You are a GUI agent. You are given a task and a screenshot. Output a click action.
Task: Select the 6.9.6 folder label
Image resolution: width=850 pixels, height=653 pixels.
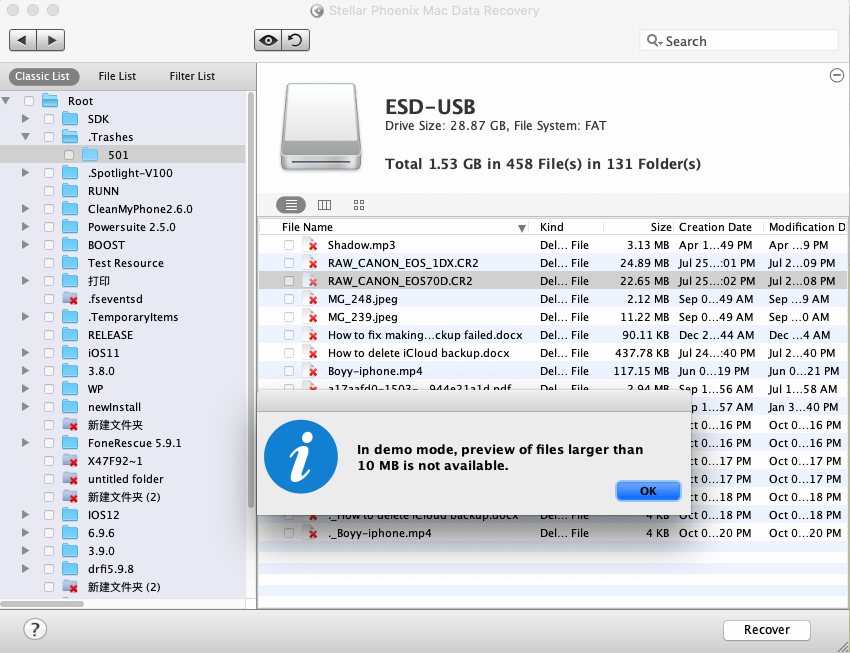pyautogui.click(x=101, y=533)
